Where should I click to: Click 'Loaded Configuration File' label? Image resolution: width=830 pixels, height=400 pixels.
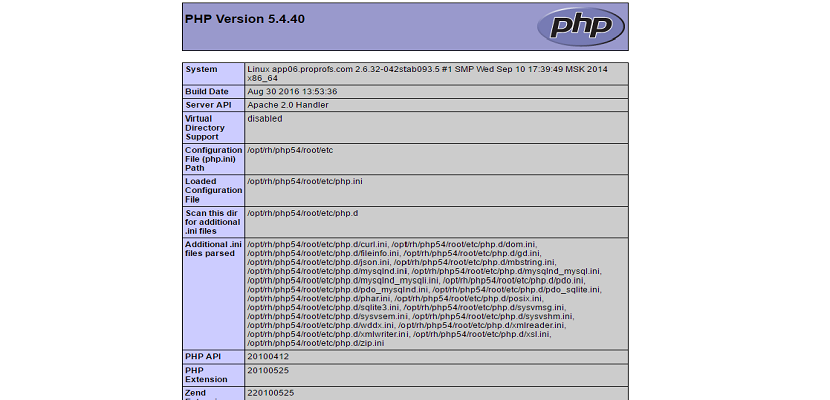[x=213, y=190]
